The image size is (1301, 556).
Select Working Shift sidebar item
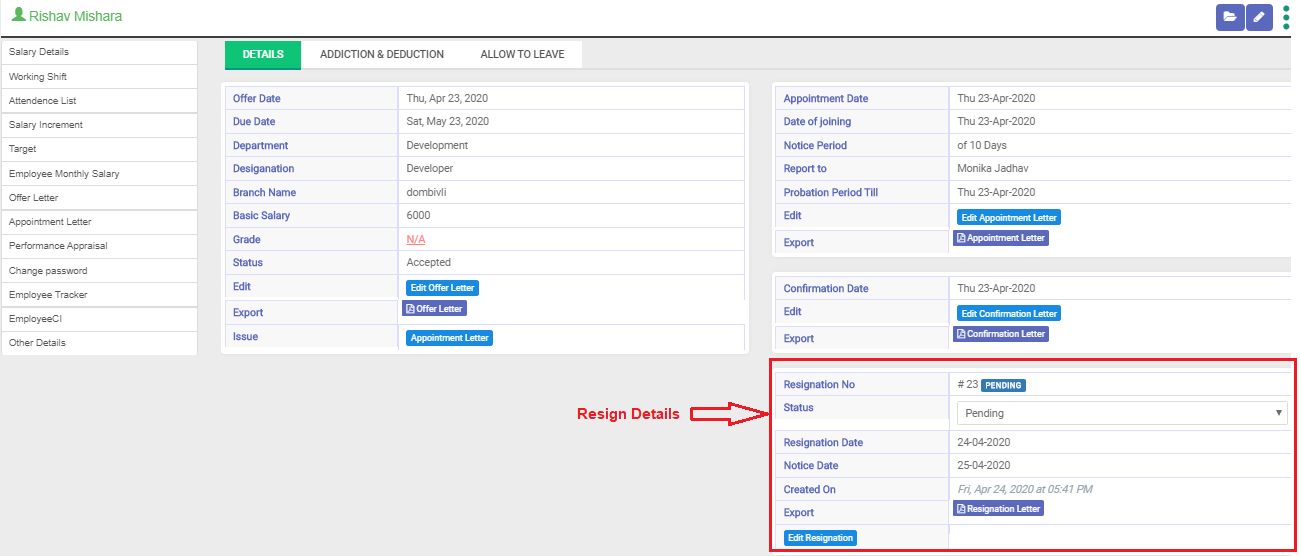tap(99, 77)
